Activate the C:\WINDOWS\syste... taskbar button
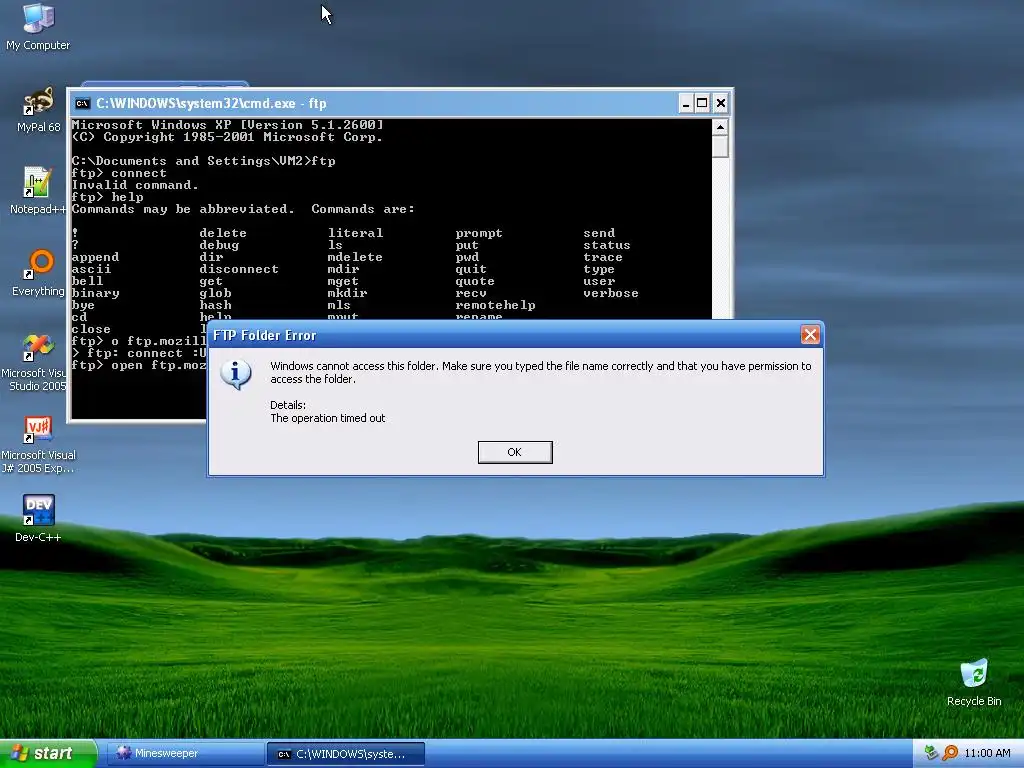 [x=346, y=754]
